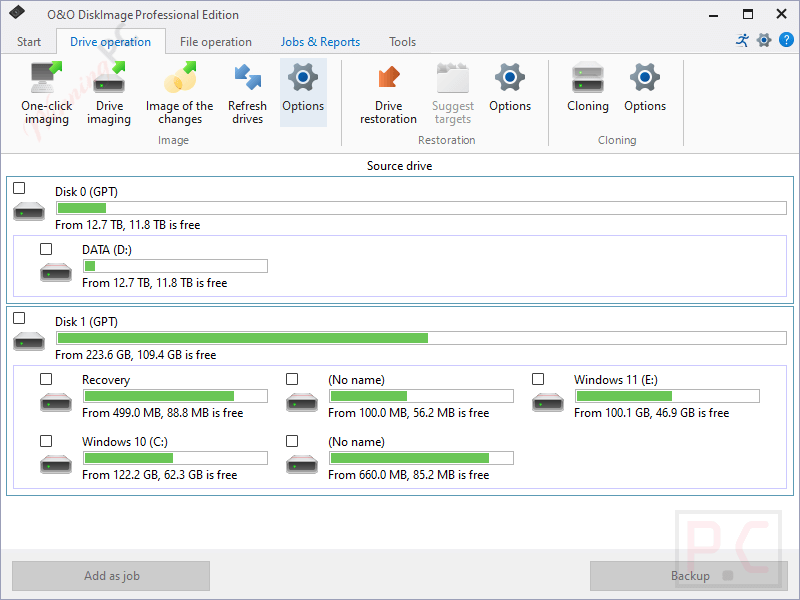The width and height of the screenshot is (800, 600).
Task: Click 'From 499.0 MB, 88.8 MB is free' text
Action: pos(162,413)
